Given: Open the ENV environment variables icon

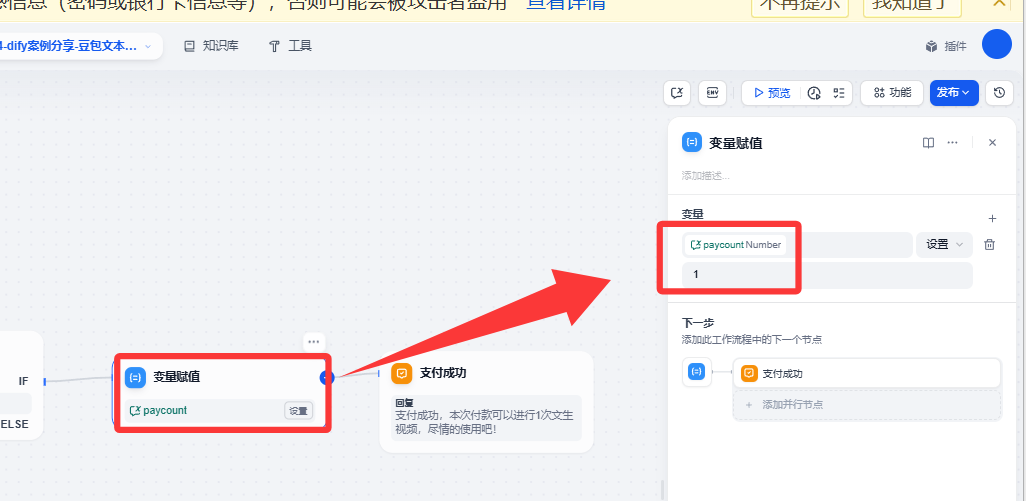Looking at the screenshot, I should [713, 93].
